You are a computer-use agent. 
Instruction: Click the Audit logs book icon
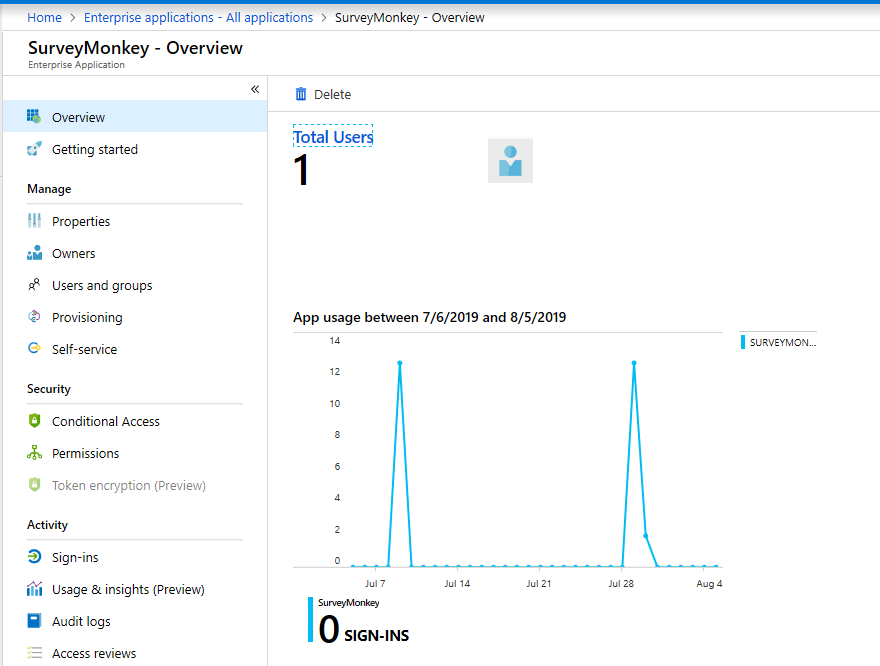coord(34,621)
